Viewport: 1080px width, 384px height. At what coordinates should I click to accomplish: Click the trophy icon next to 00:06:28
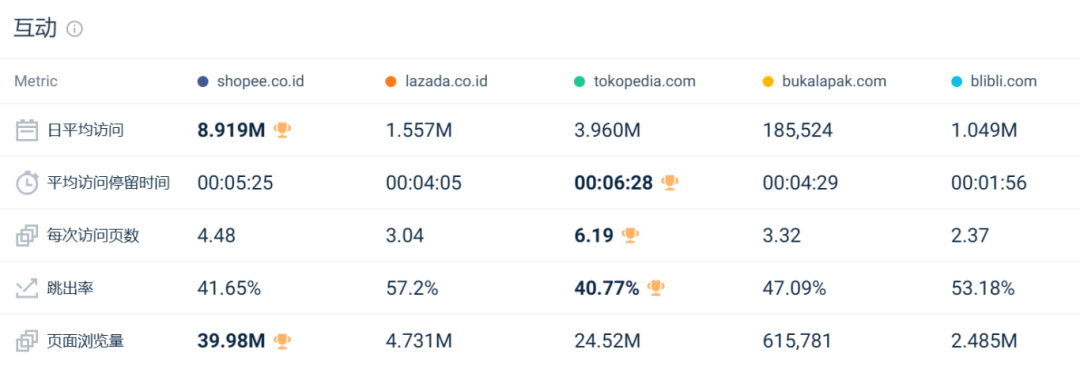point(669,182)
